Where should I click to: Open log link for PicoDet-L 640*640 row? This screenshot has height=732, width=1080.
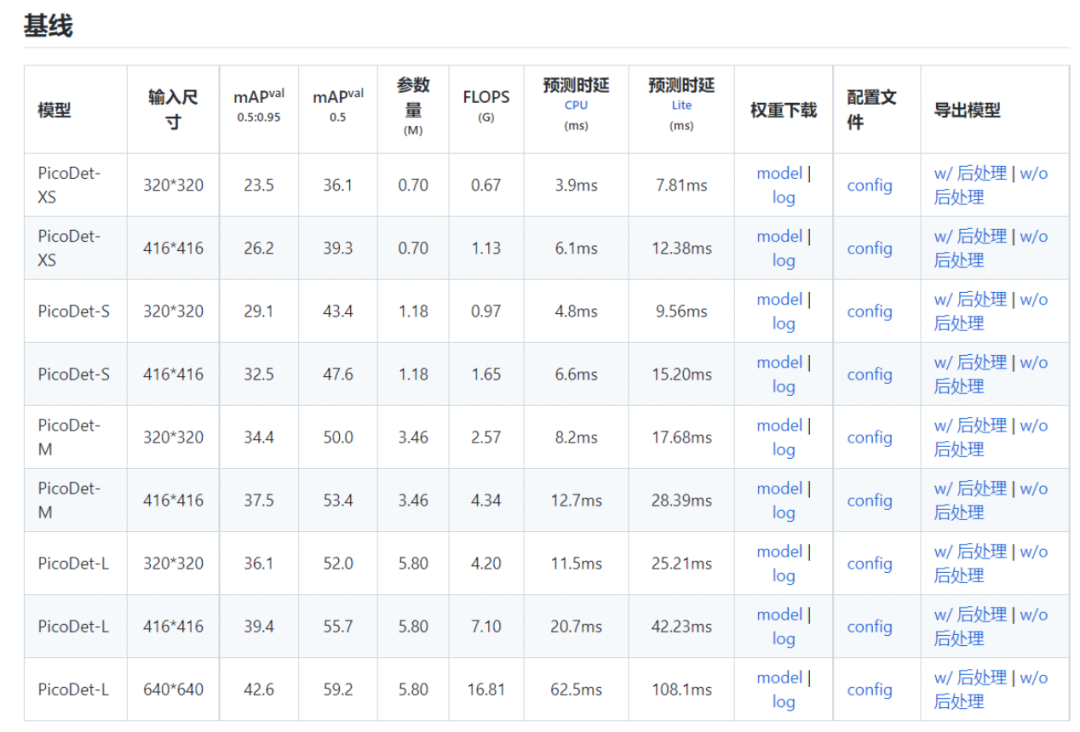click(783, 702)
